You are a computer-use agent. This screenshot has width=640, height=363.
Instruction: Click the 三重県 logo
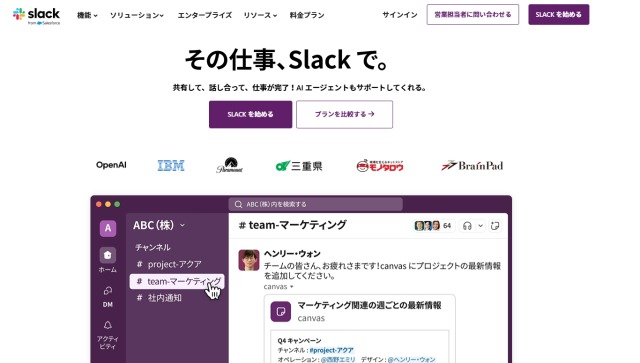(299, 166)
